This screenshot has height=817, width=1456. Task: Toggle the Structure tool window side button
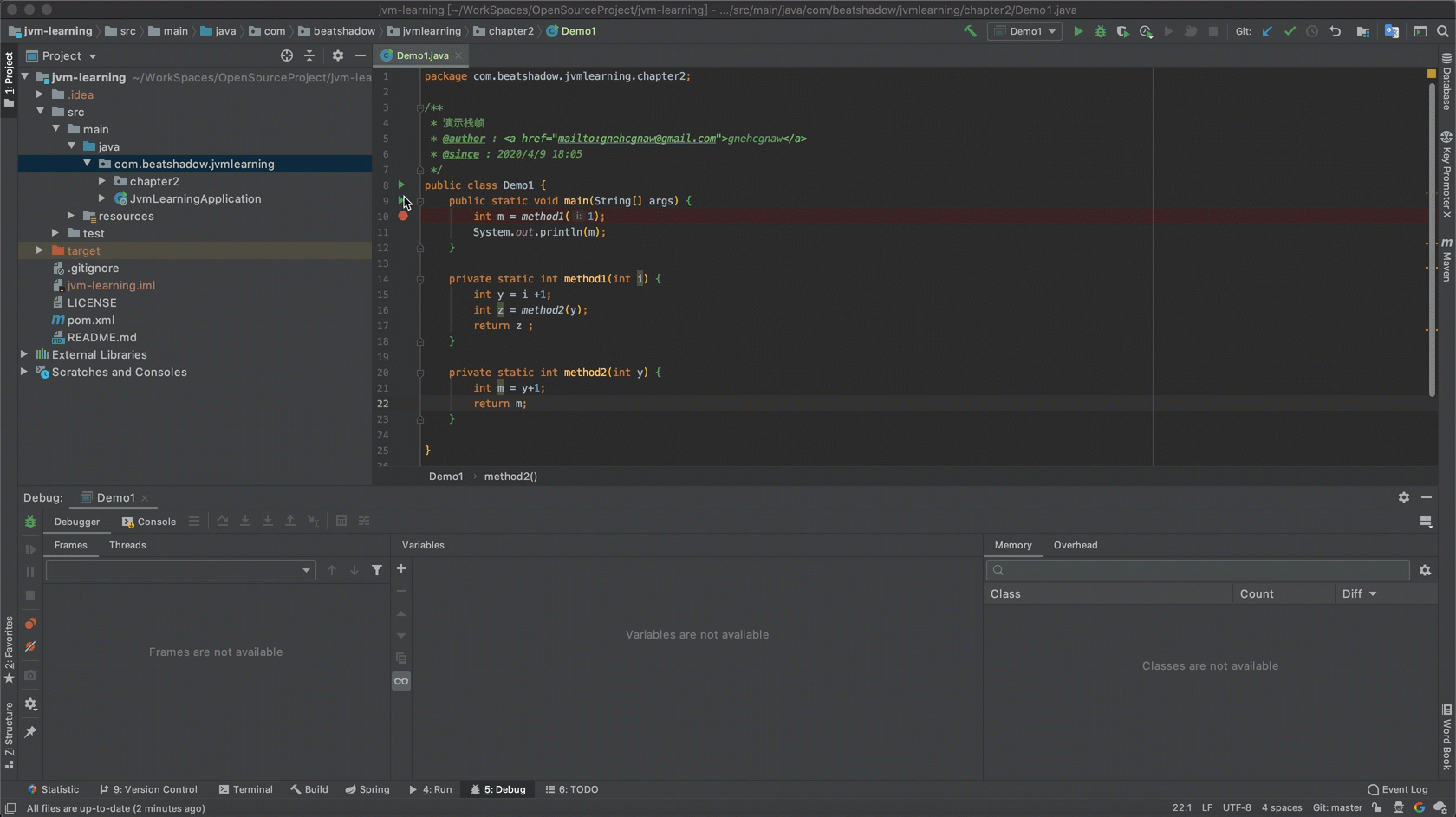[x=9, y=736]
